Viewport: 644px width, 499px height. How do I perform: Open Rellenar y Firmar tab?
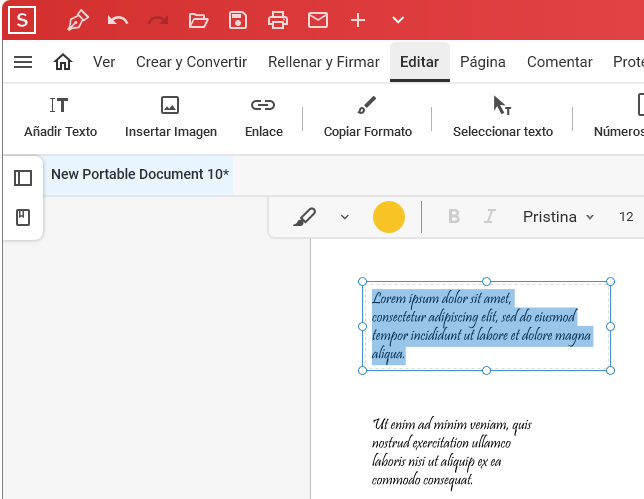[324, 62]
